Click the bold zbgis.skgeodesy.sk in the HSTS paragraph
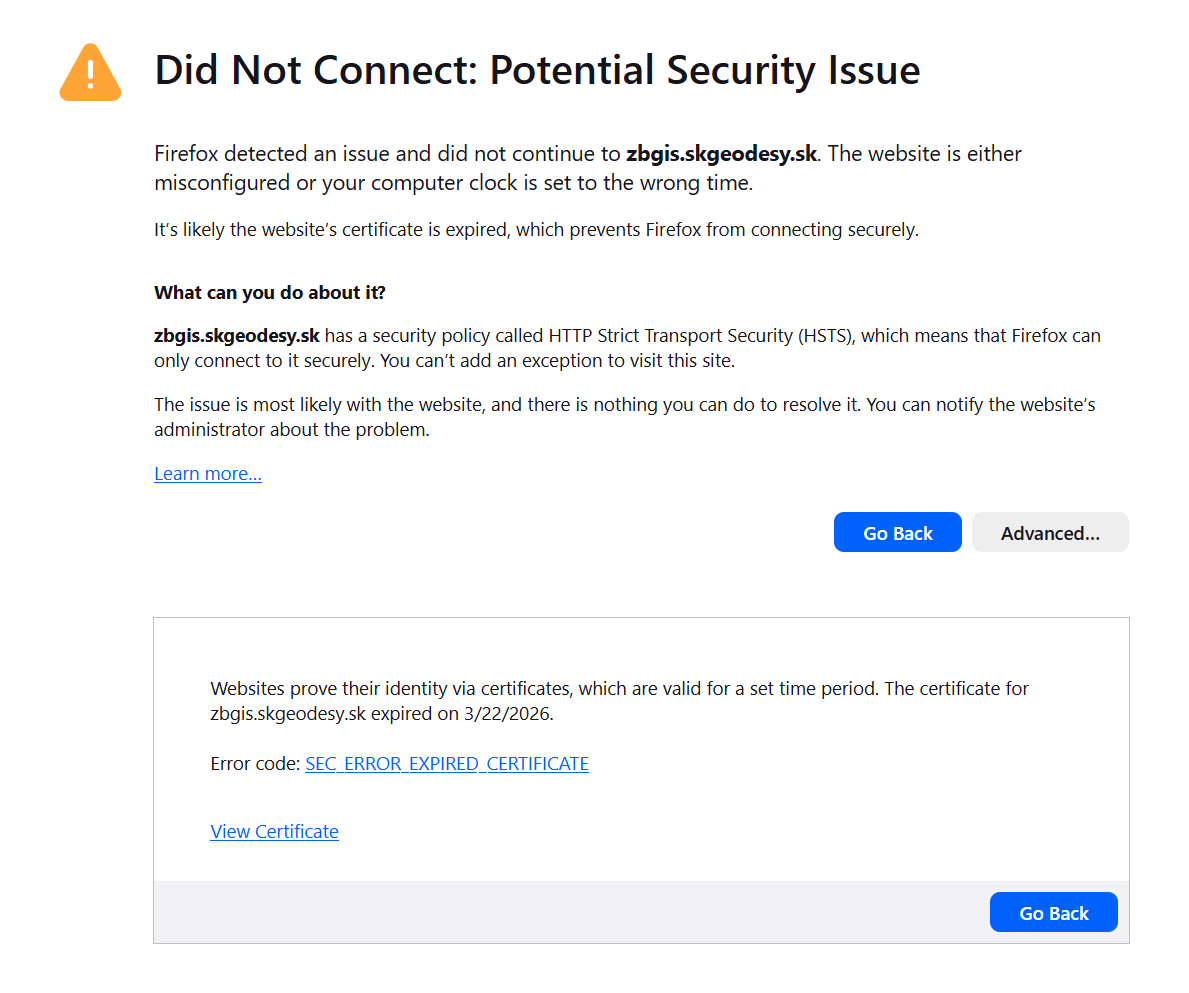The image size is (1189, 993). pyautogui.click(x=237, y=336)
